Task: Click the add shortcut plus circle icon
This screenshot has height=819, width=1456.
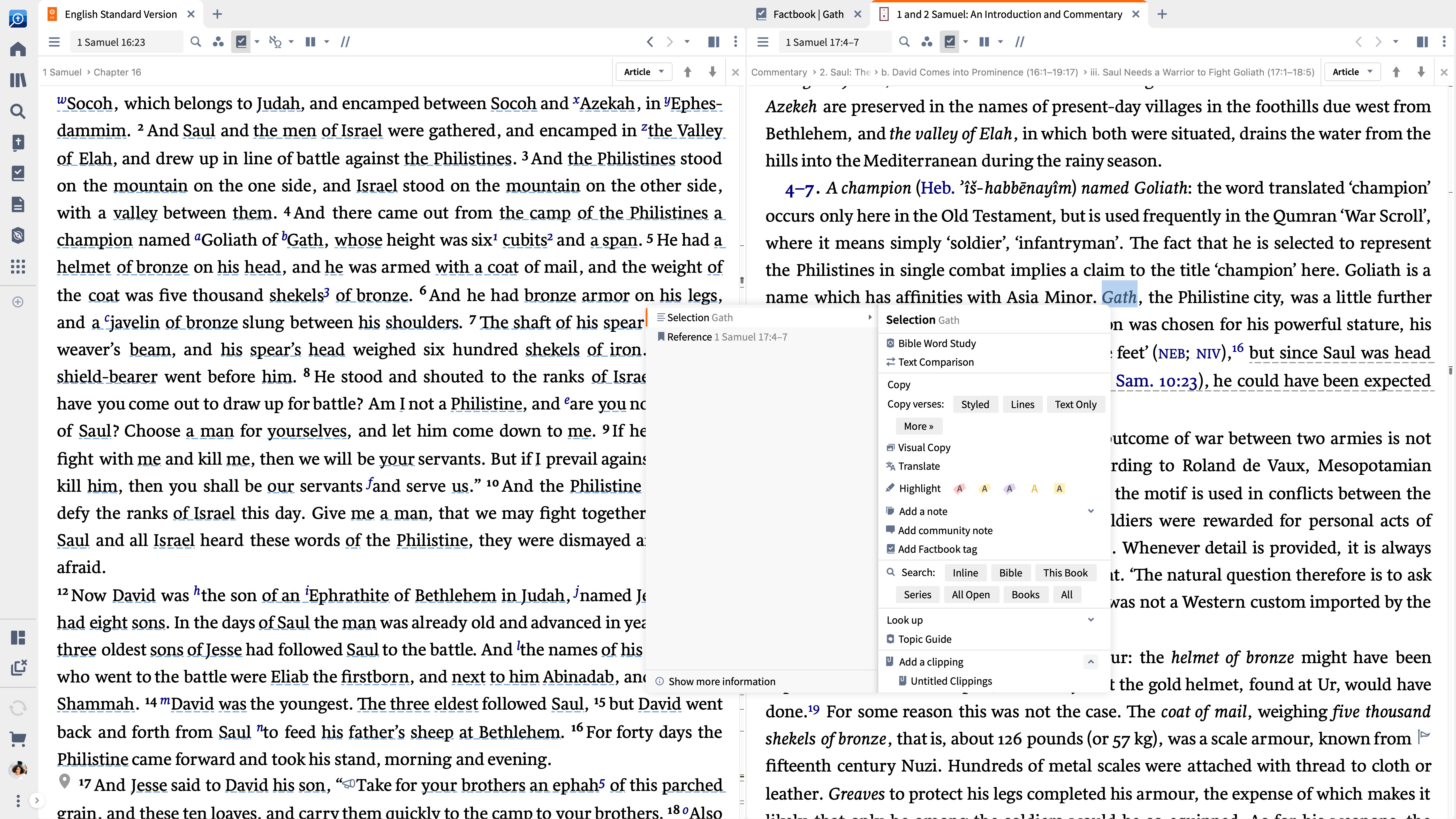Action: point(18,302)
